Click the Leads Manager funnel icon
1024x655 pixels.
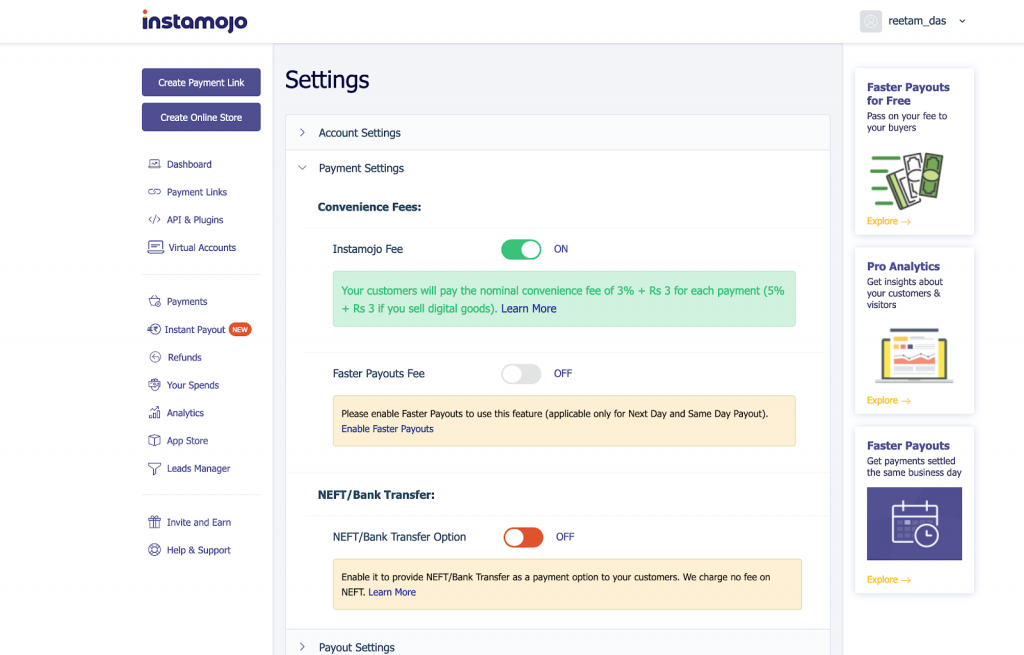[x=154, y=469]
